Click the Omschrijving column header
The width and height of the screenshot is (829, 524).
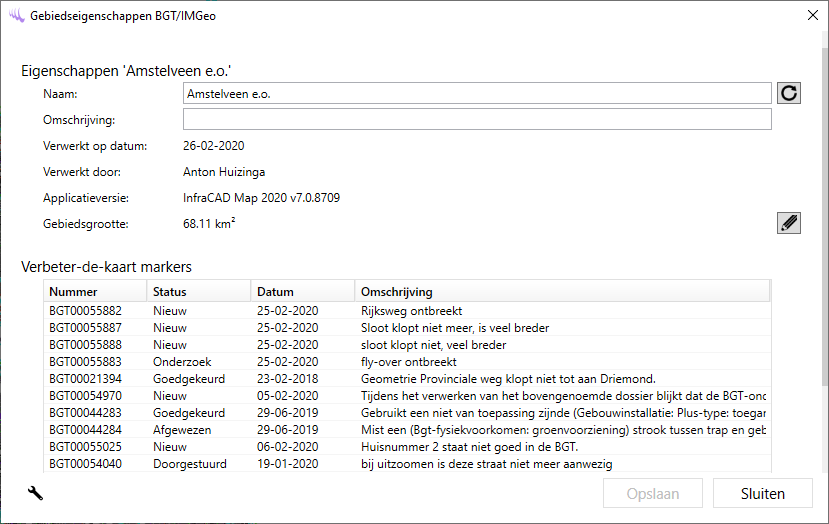tap(561, 292)
